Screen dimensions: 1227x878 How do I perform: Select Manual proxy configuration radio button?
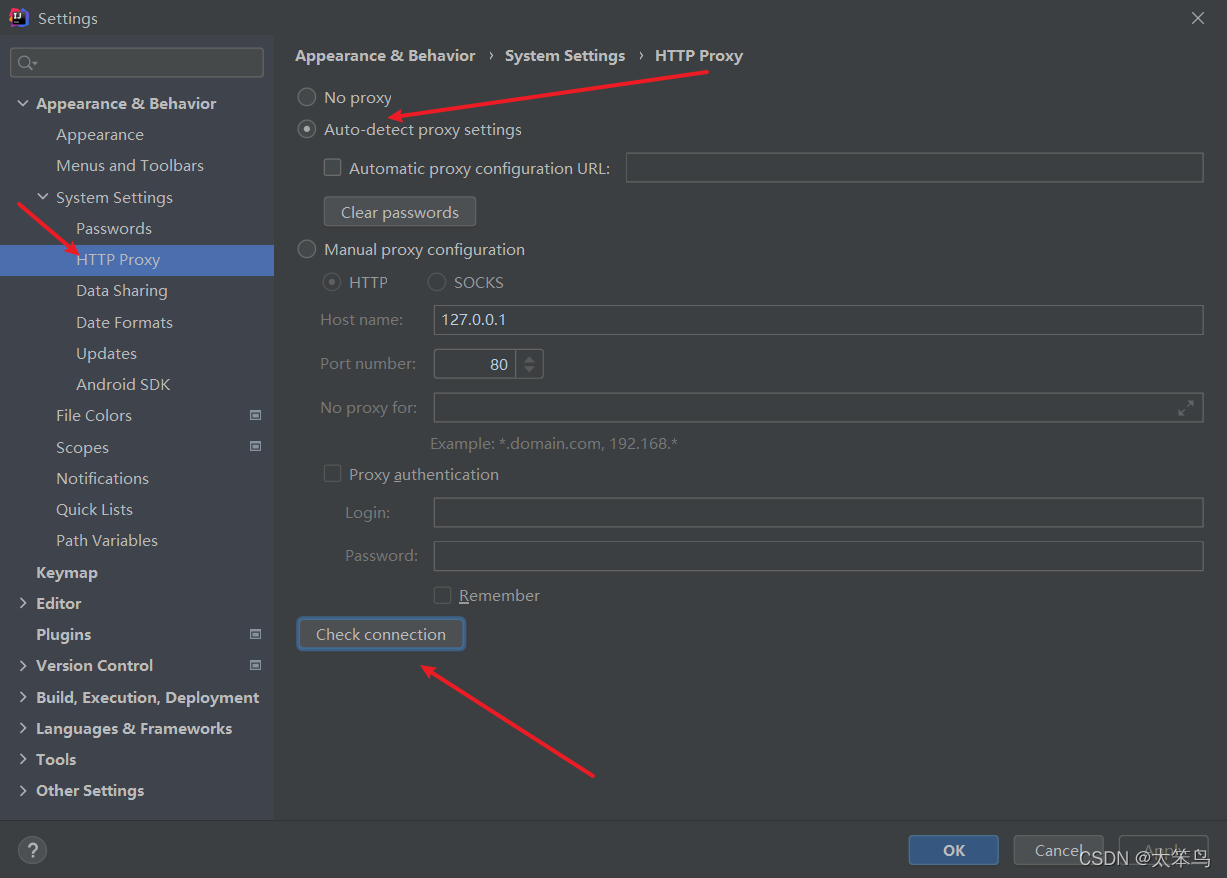click(x=307, y=250)
